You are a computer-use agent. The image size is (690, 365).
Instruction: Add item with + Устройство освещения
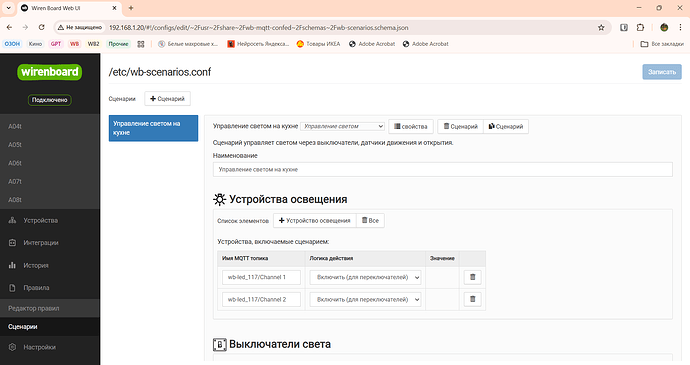click(315, 221)
